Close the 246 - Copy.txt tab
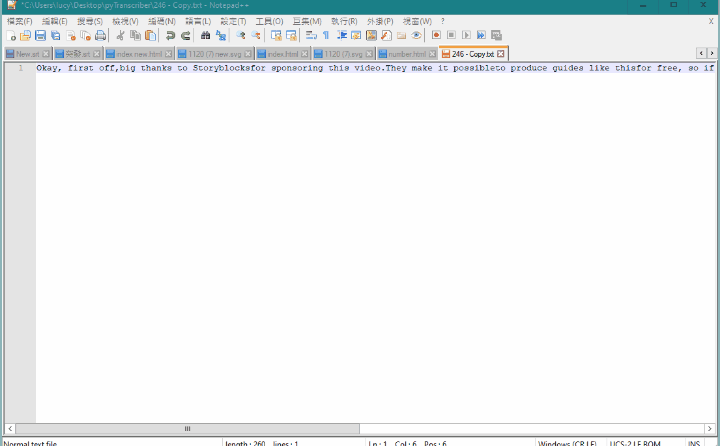This screenshot has height=446, width=720. click(501, 54)
